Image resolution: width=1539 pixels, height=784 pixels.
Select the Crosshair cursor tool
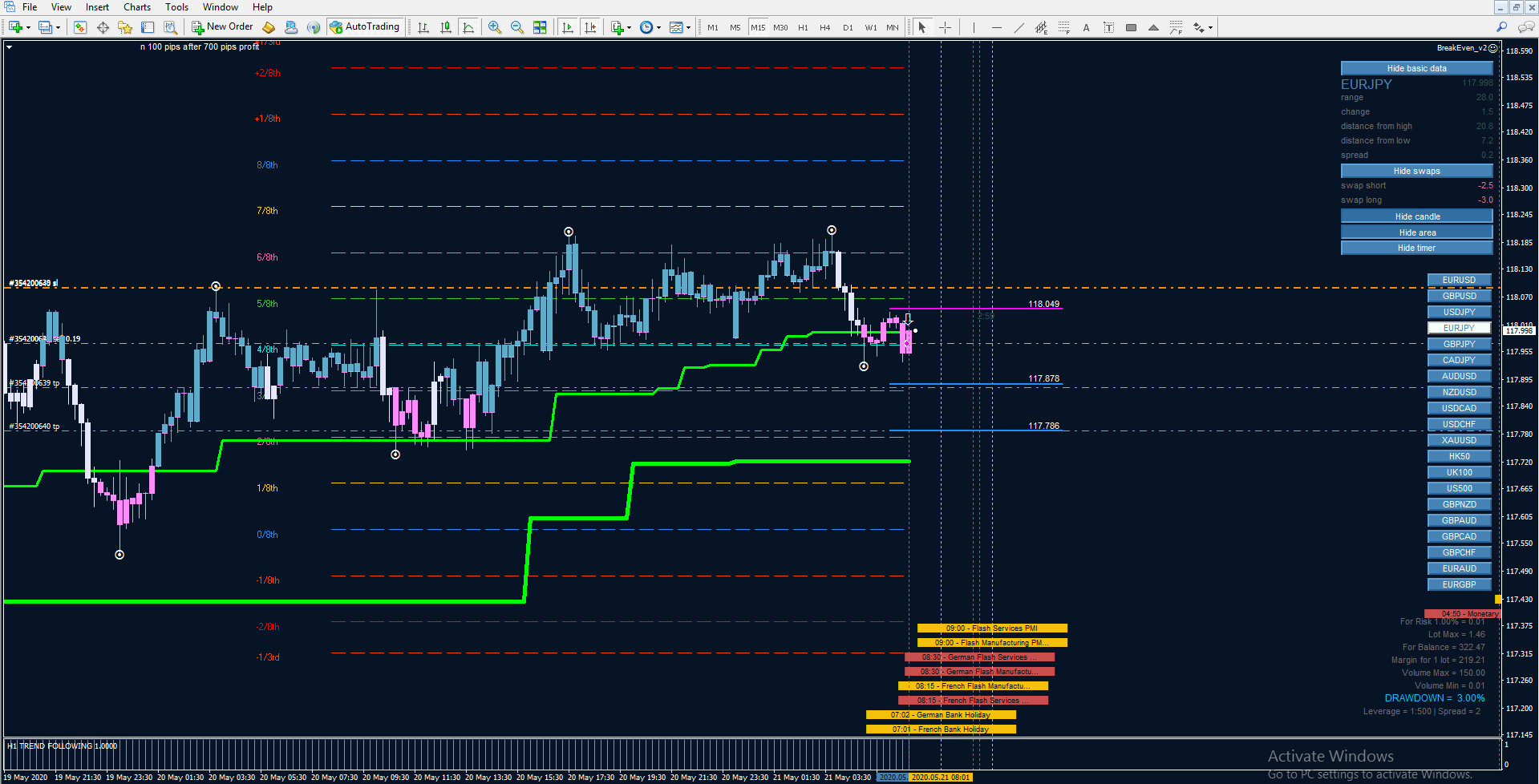pyautogui.click(x=945, y=27)
